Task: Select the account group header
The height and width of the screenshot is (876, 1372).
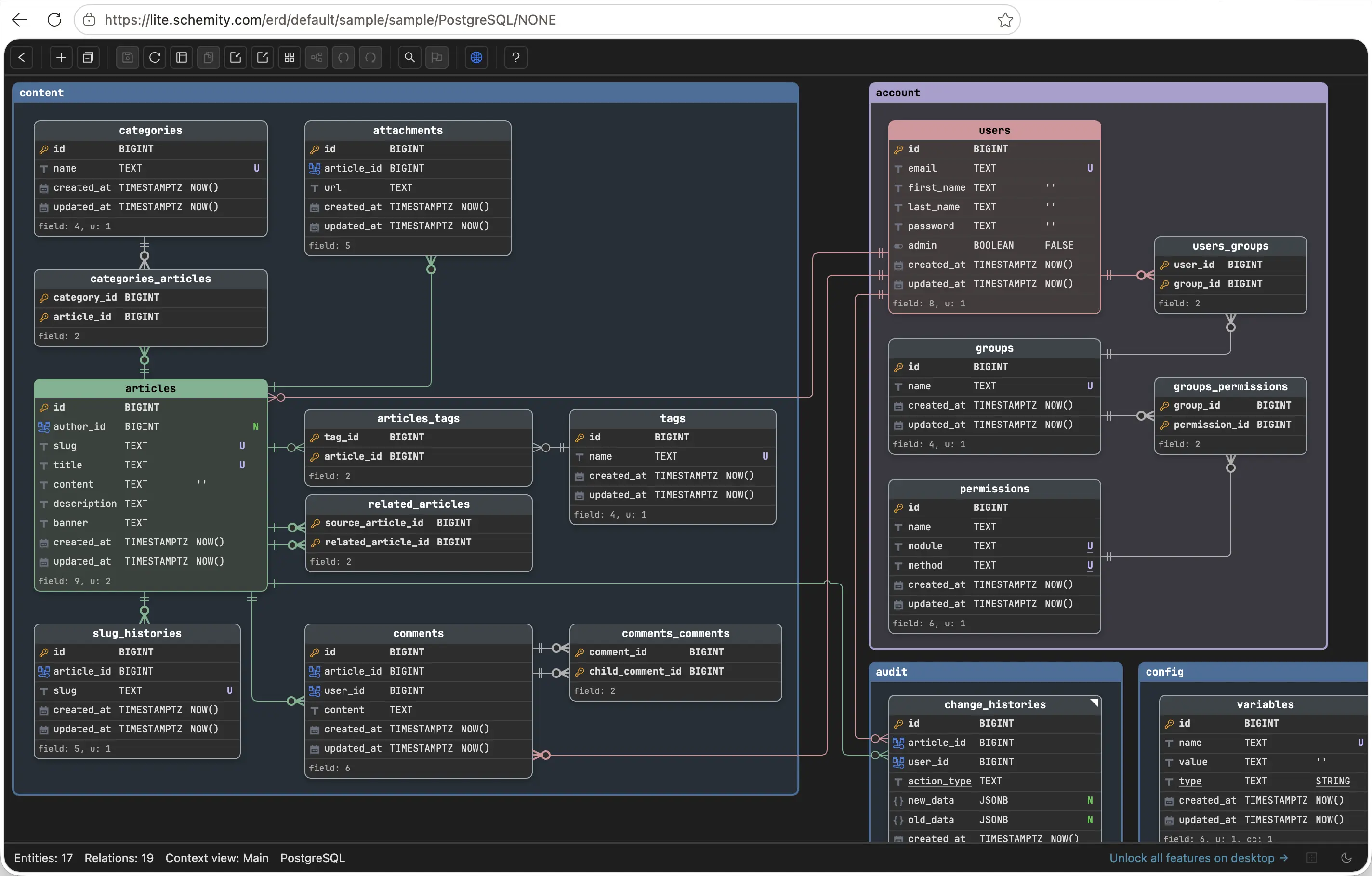Action: (1098, 93)
